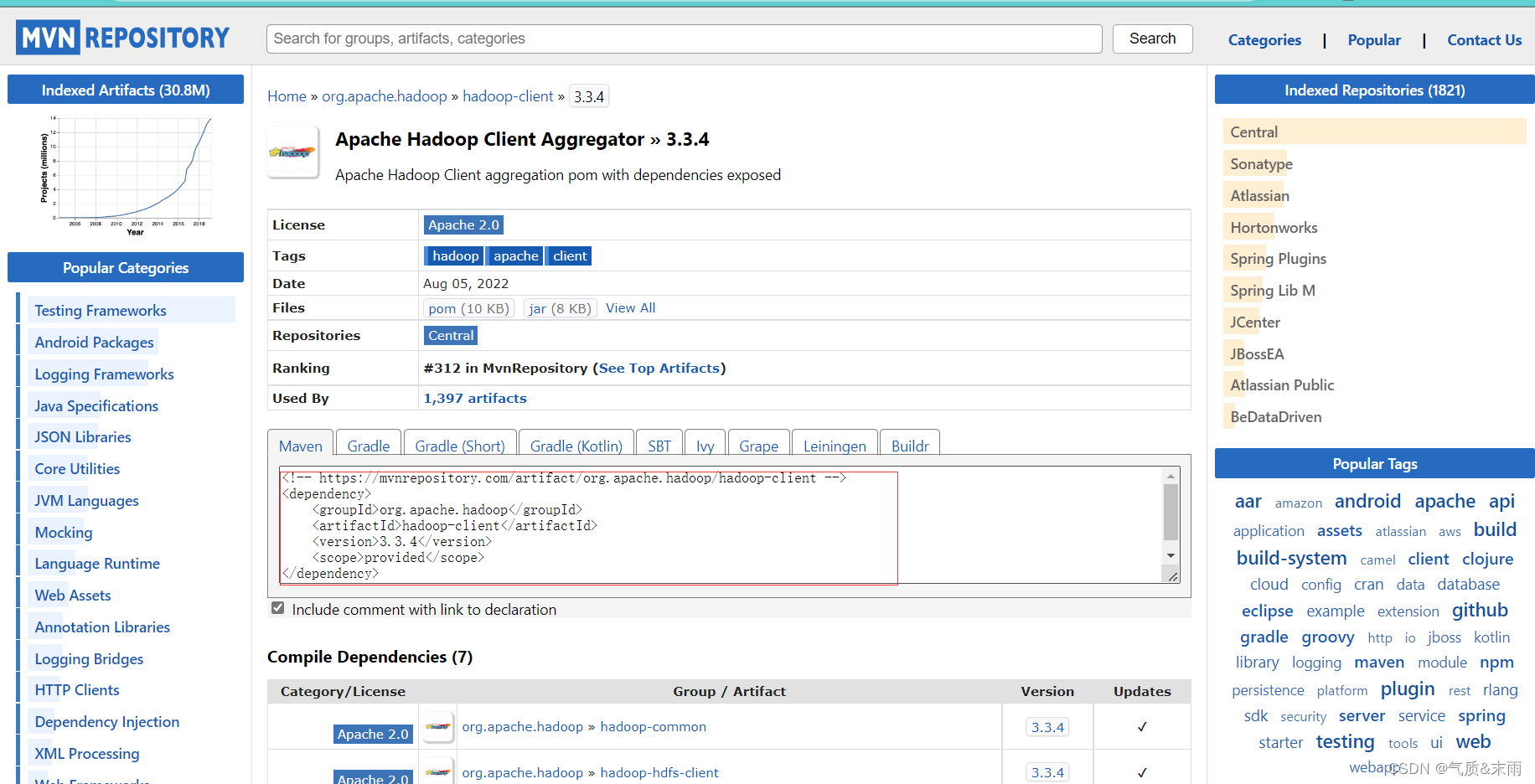Open the hadoop-hdfs-client dependency link

pyautogui.click(x=659, y=772)
